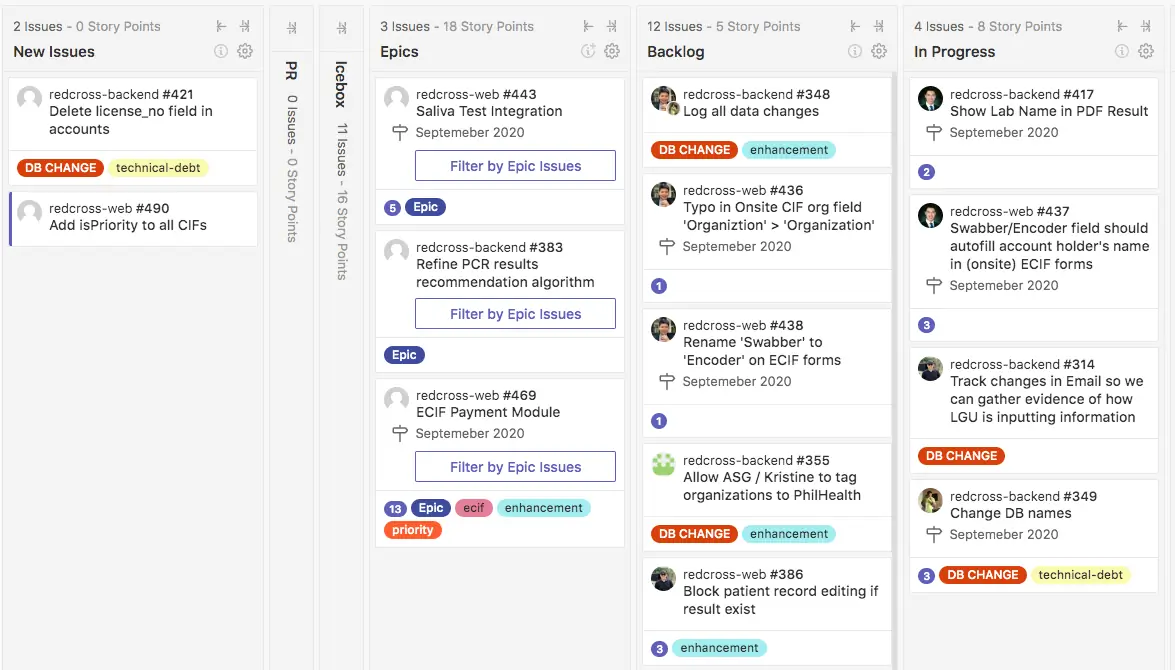Click assignee avatar on issue #349
This screenshot has height=670, width=1175.
click(x=930, y=500)
